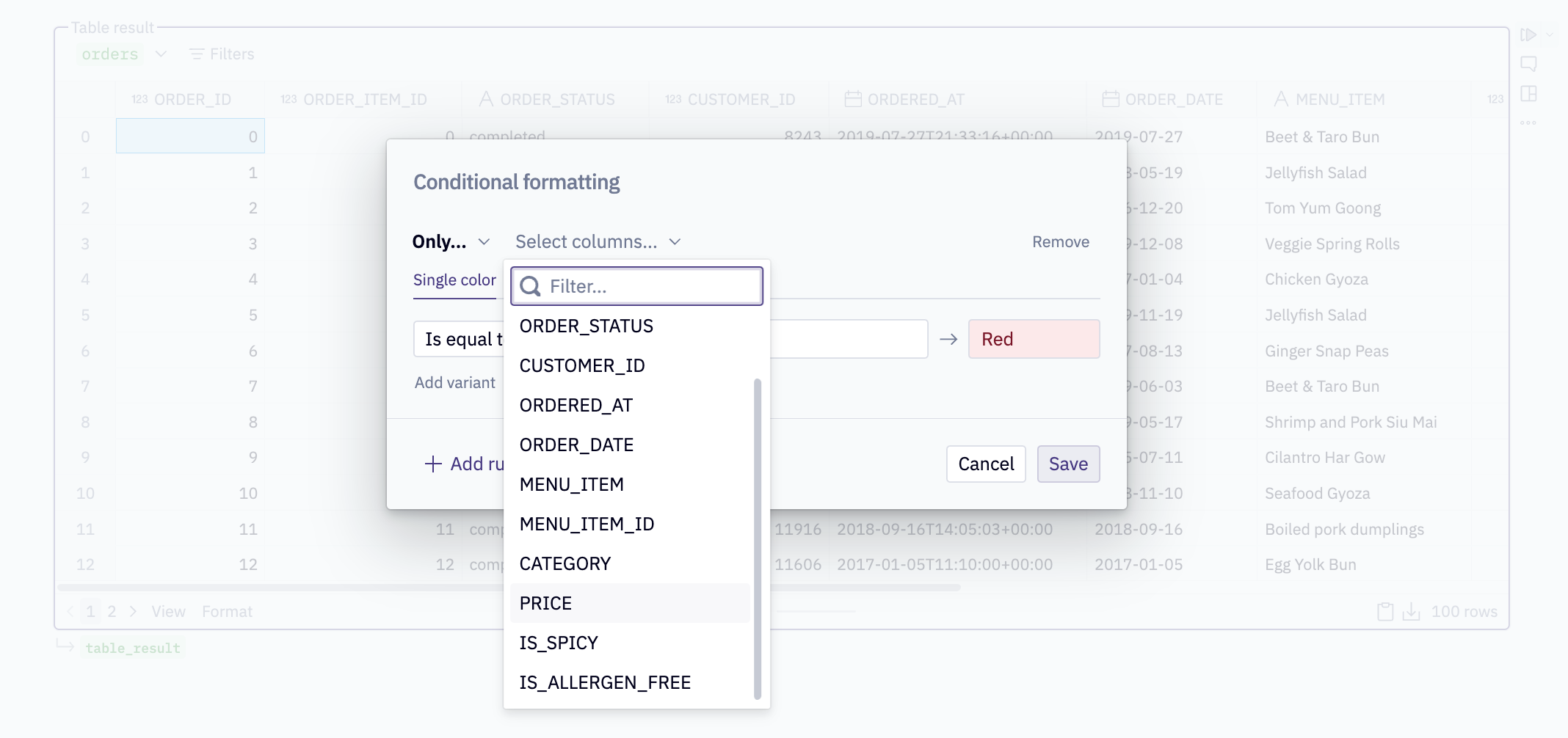This screenshot has width=1568, height=738.
Task: Click the run cell play icon
Action: pyautogui.click(x=1528, y=34)
